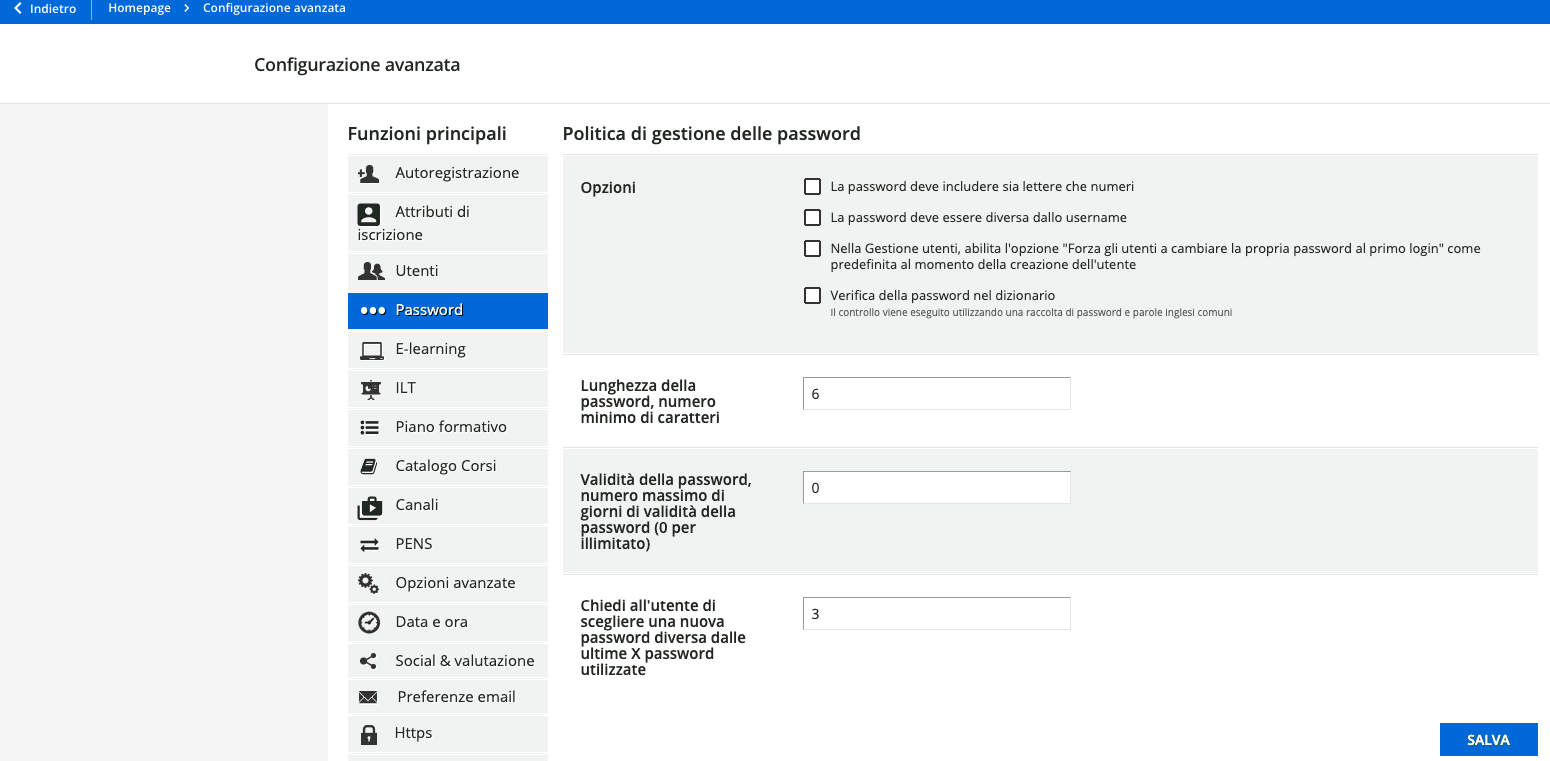
Task: Enable dictionary password verification
Action: point(812,295)
